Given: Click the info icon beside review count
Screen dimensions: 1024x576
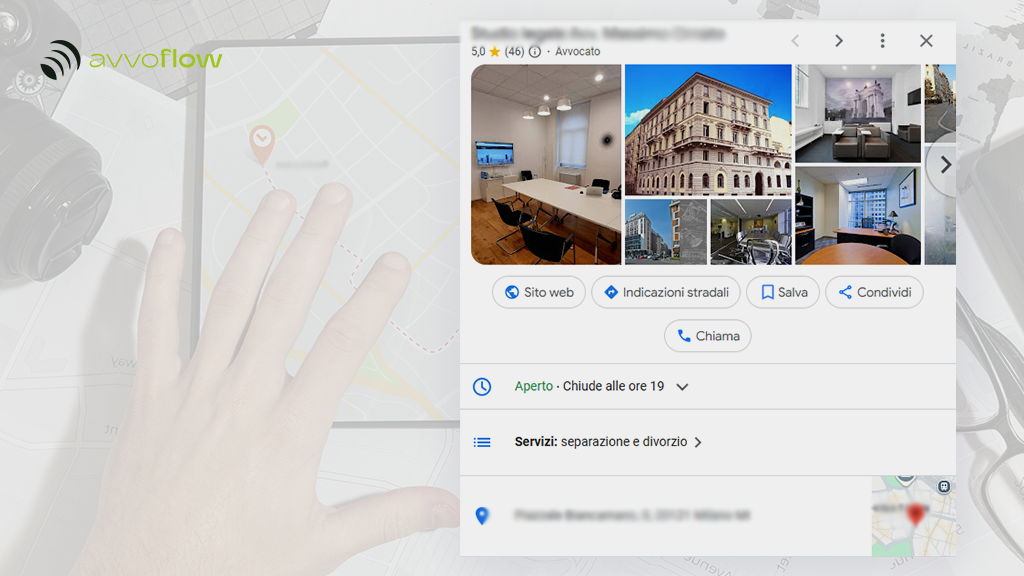Looking at the screenshot, I should (x=535, y=51).
